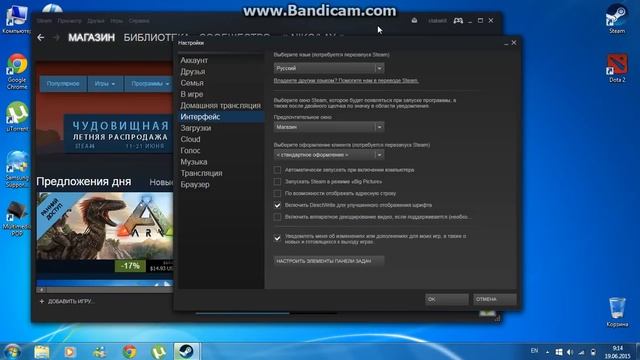Open the people app taskbar icon
640x360 pixels.
(x=99, y=351)
